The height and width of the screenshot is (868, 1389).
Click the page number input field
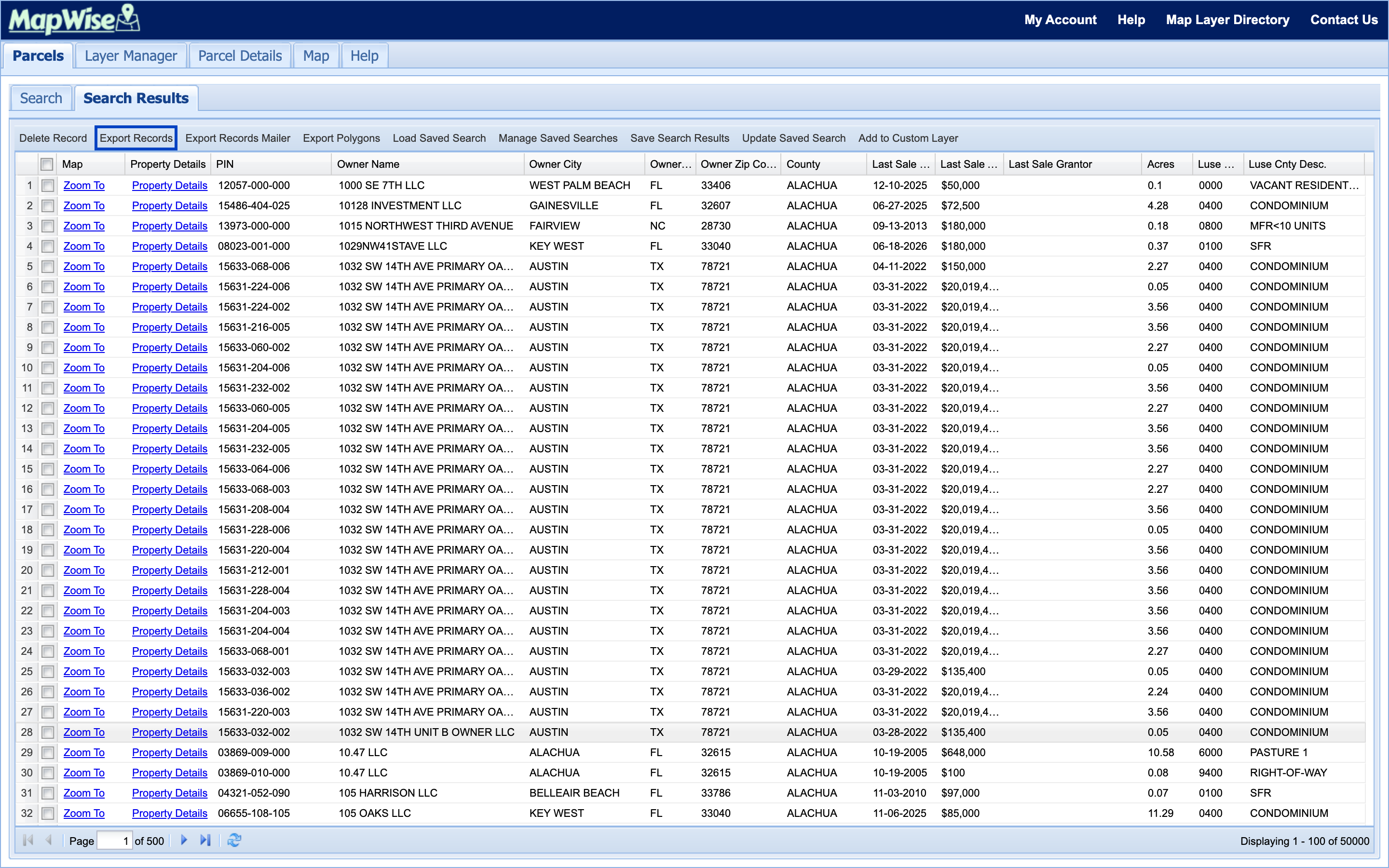[115, 841]
